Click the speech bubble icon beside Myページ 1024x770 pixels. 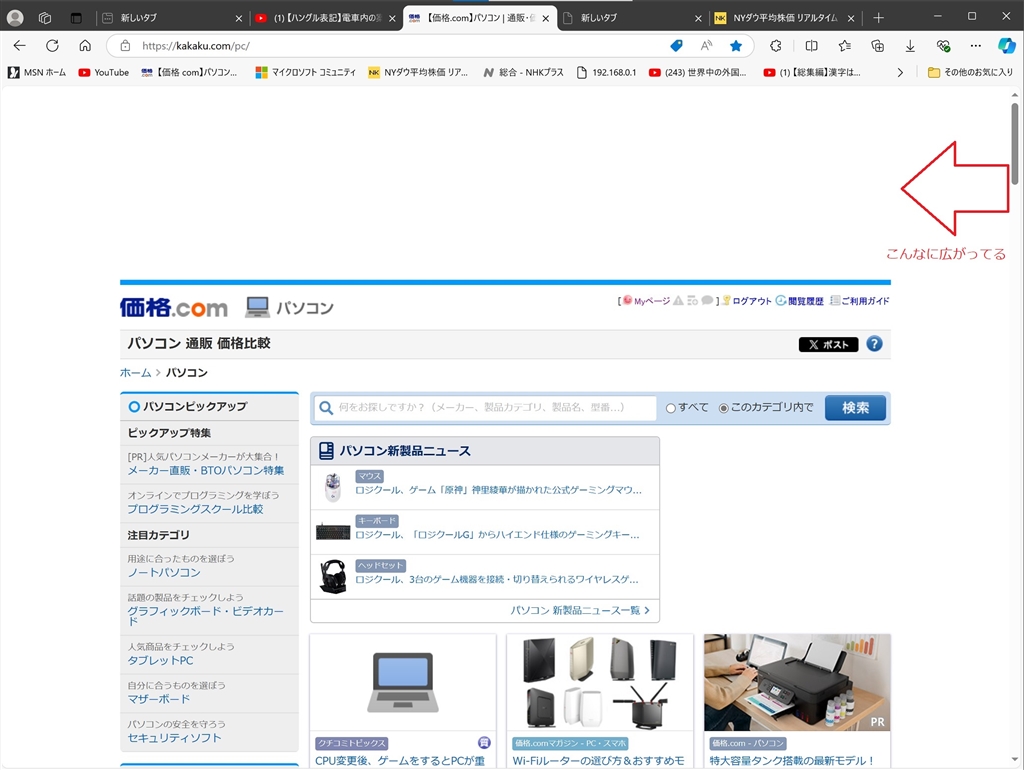click(707, 300)
